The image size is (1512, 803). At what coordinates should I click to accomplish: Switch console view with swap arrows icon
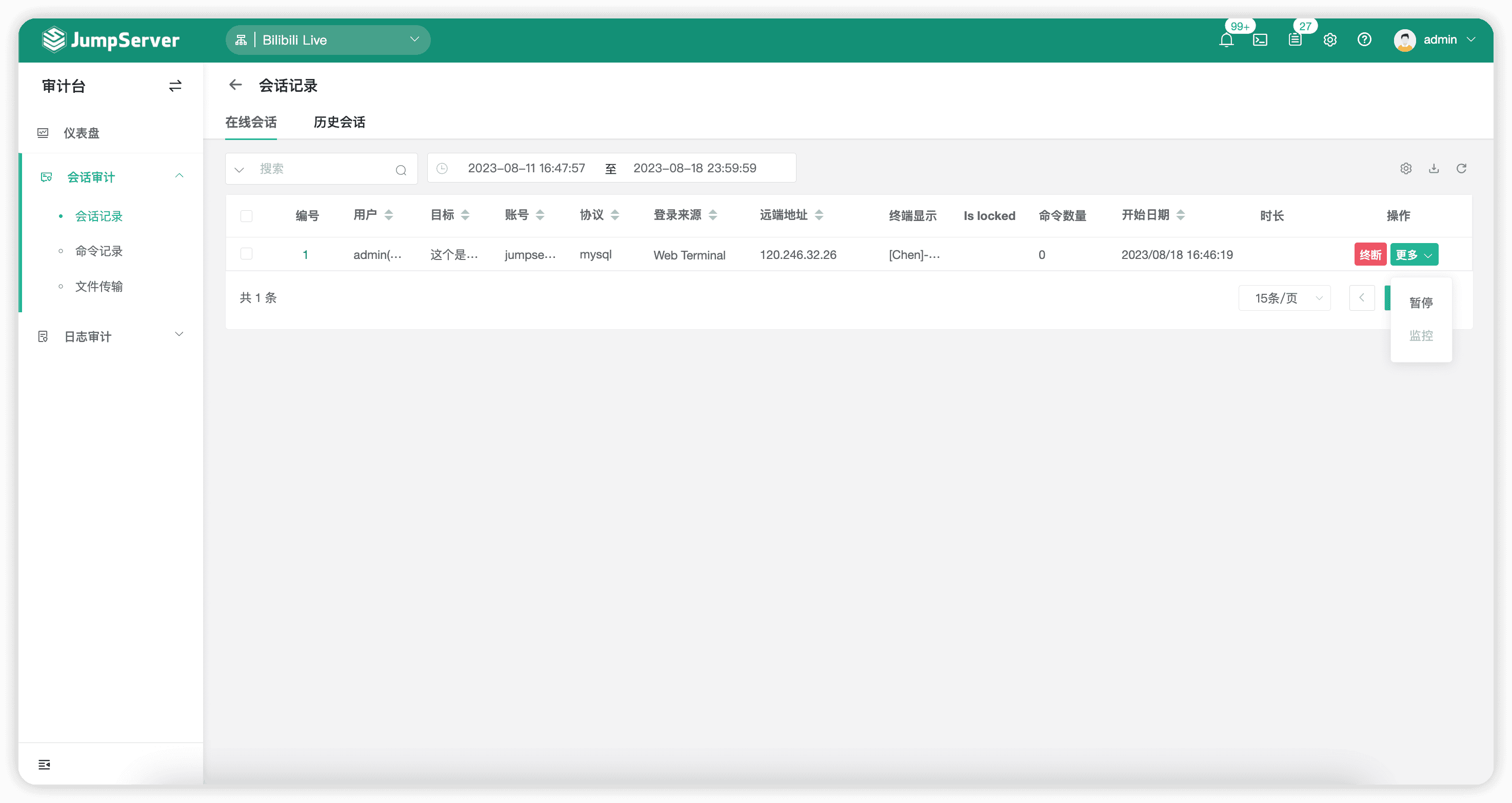click(x=175, y=86)
